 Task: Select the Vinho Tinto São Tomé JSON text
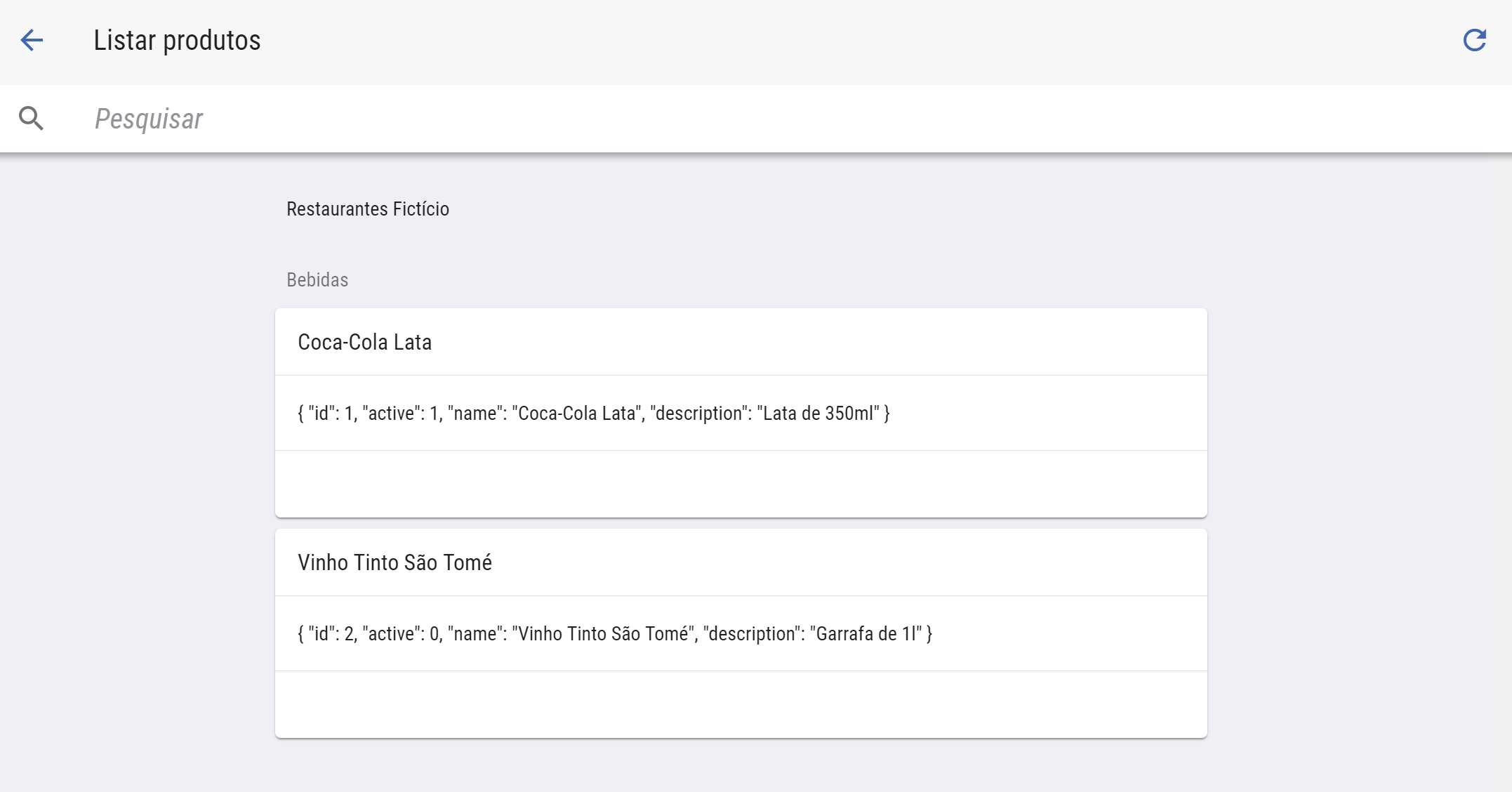point(614,633)
